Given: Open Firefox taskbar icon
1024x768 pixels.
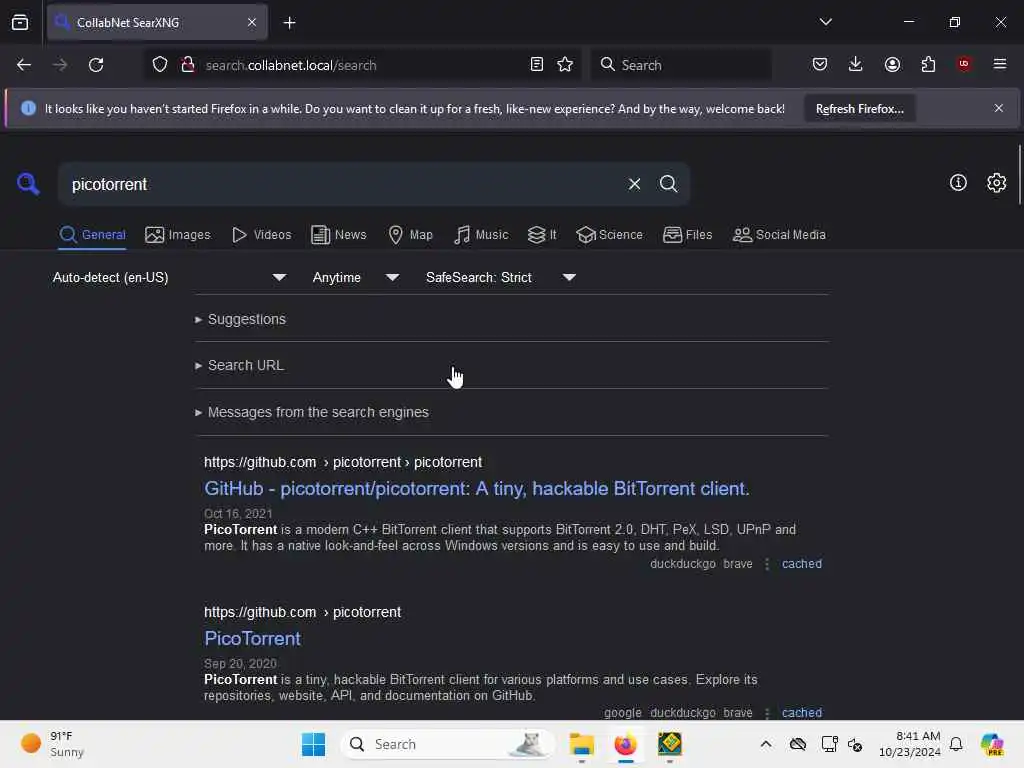Looking at the screenshot, I should click(x=625, y=744).
